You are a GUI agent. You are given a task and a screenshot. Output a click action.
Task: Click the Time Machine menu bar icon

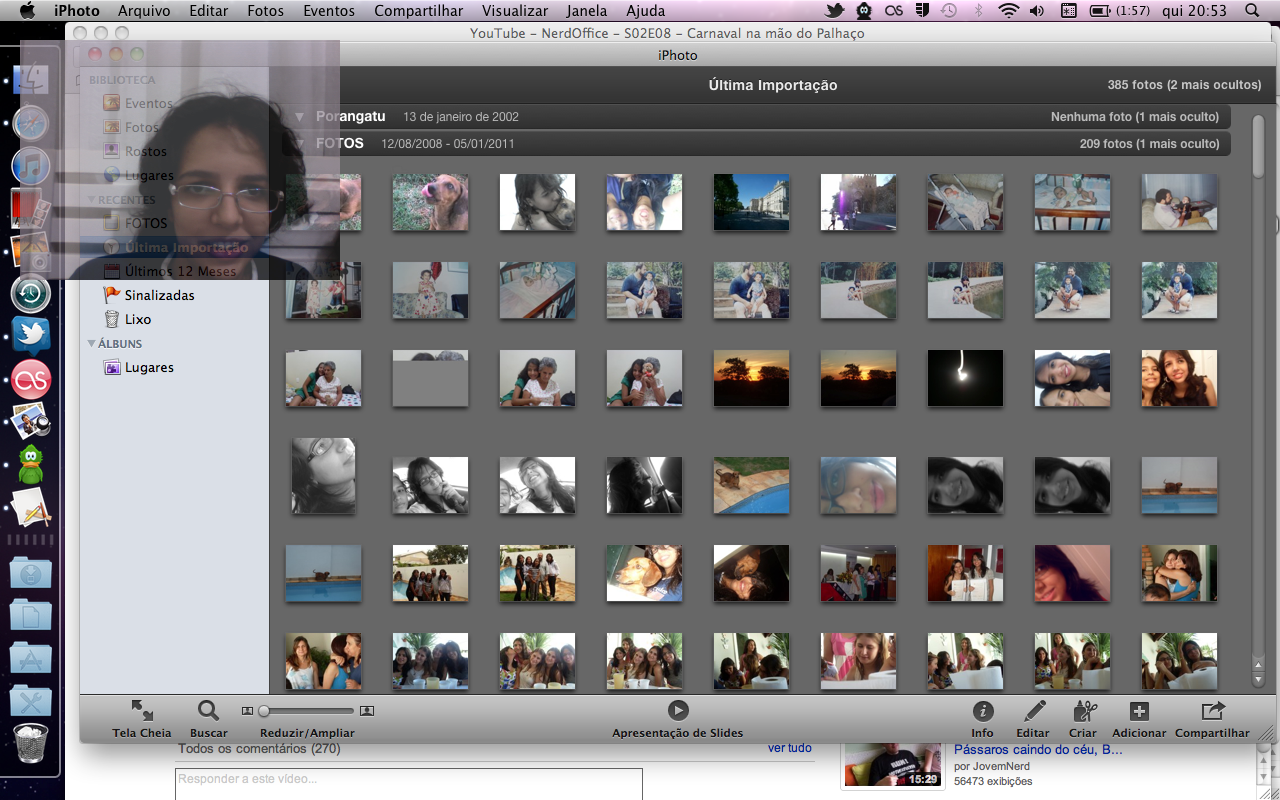[x=948, y=11]
